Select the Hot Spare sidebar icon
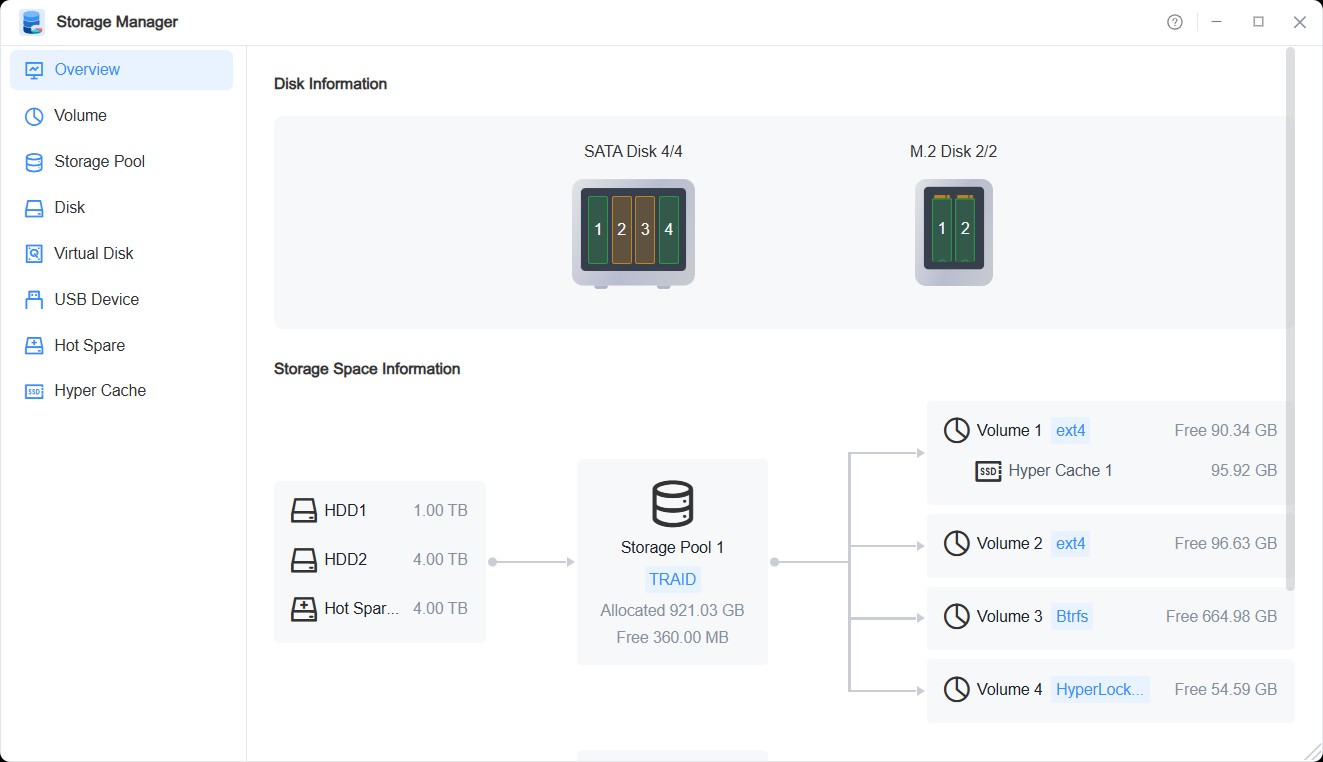 click(x=33, y=345)
